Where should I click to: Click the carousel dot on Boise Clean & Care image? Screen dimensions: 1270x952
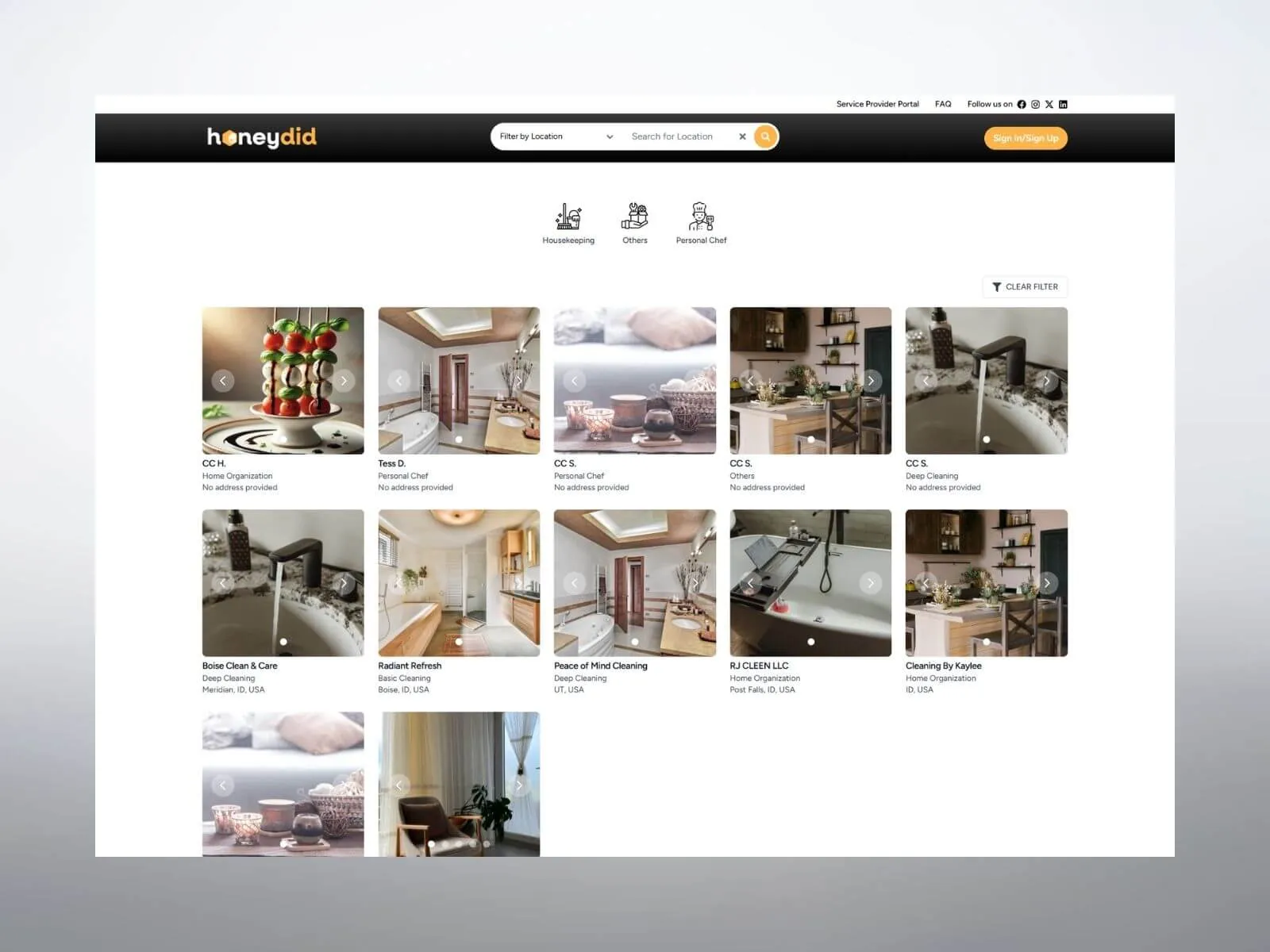tap(283, 642)
